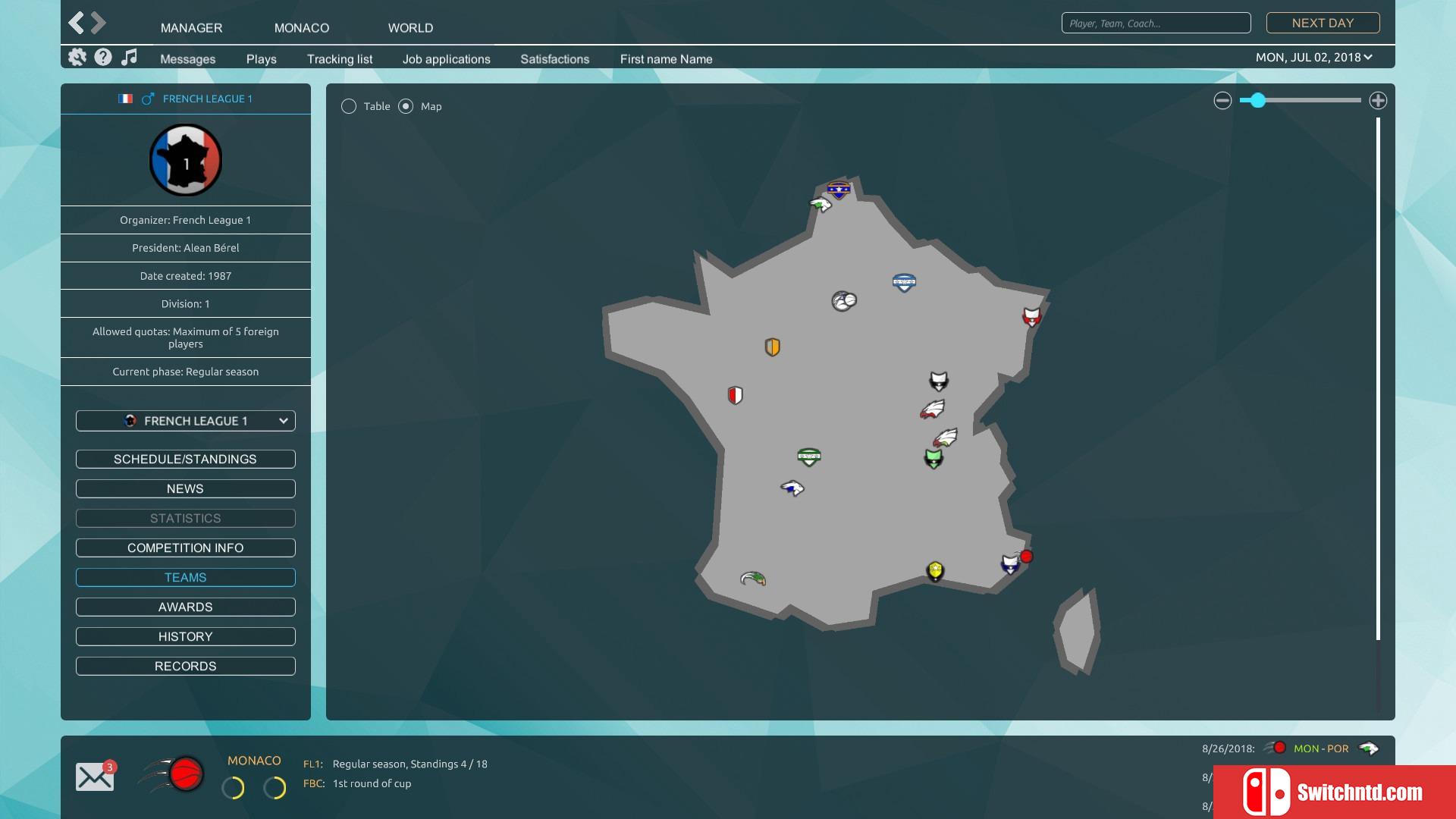Image resolution: width=1456 pixels, height=819 pixels.
Task: Select the star-crested marker at northern tip
Action: click(x=838, y=189)
